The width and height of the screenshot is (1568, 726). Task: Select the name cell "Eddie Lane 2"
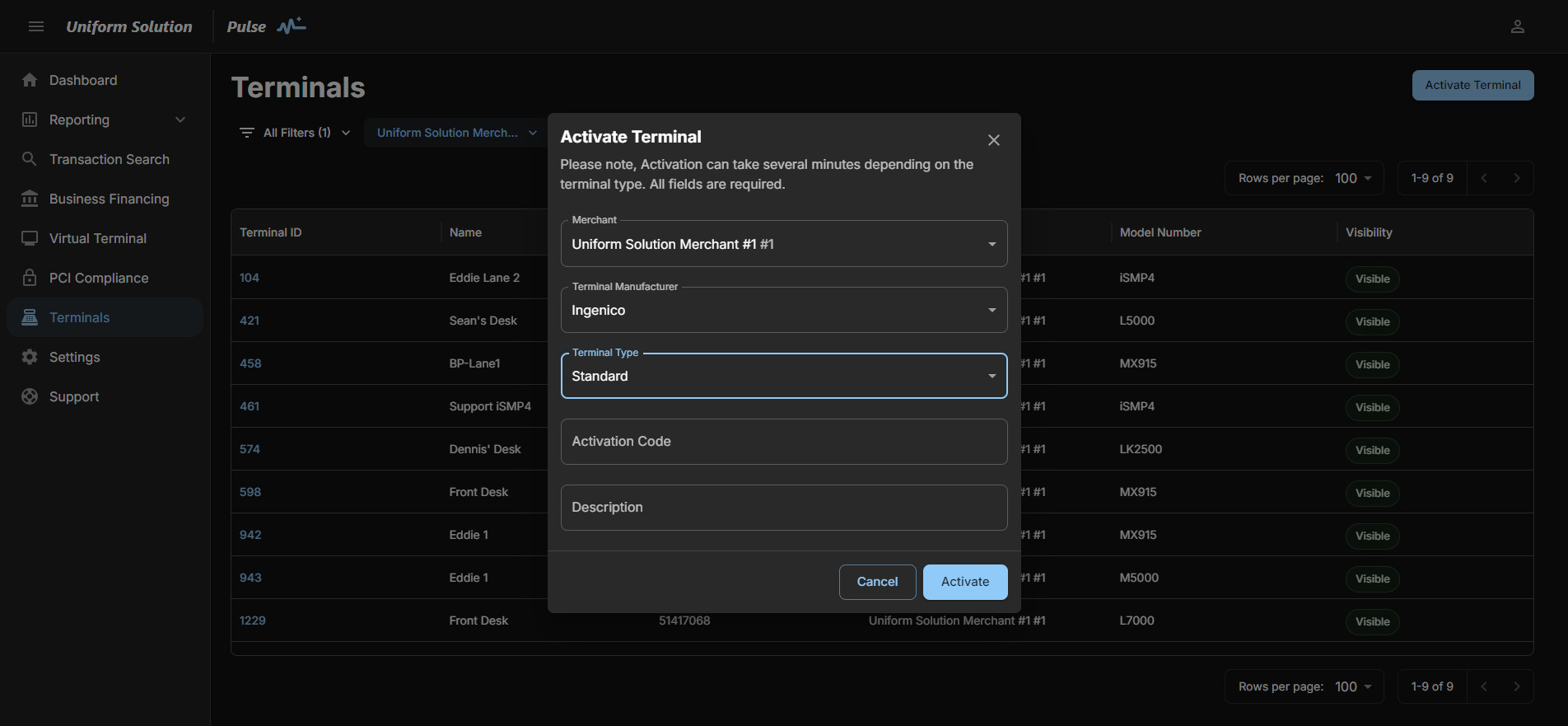coord(484,278)
